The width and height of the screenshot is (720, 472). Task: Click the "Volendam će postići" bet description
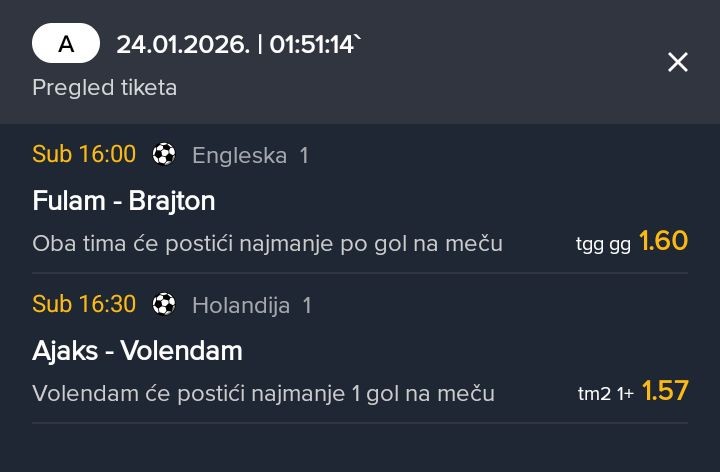[263, 393]
